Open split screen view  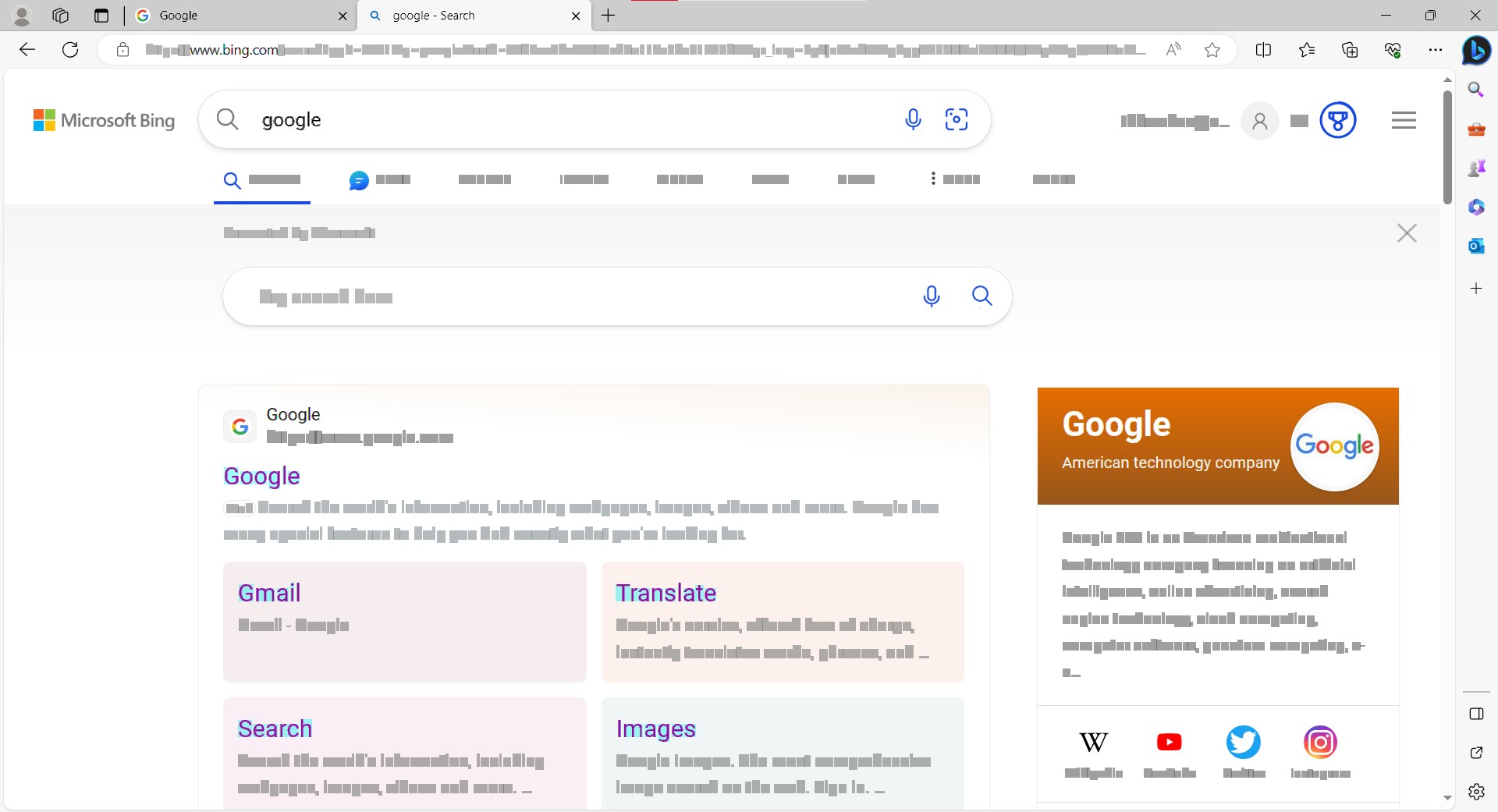1264,50
